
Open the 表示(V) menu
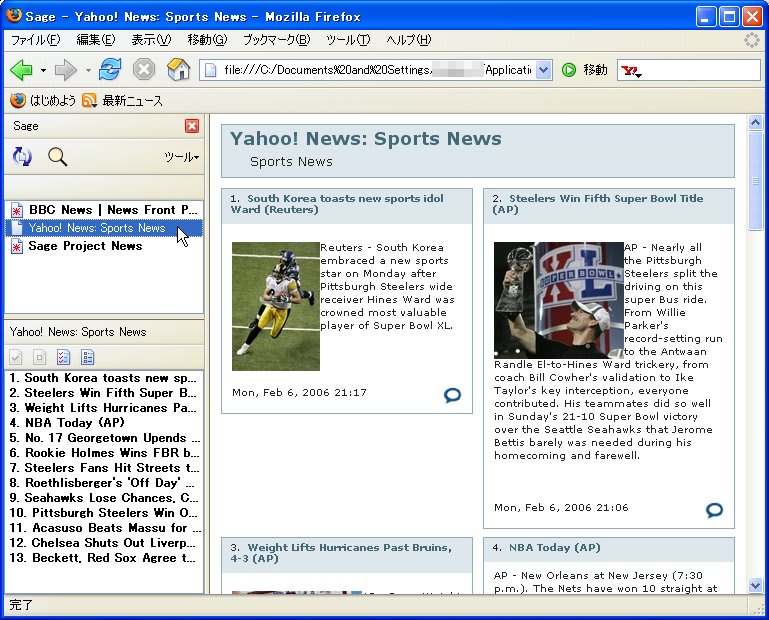151,40
